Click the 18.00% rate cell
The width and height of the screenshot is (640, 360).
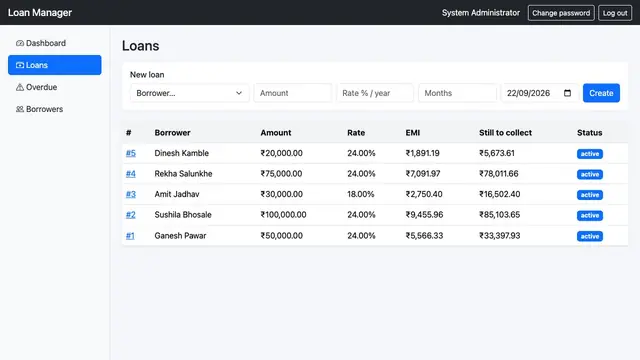pos(361,194)
